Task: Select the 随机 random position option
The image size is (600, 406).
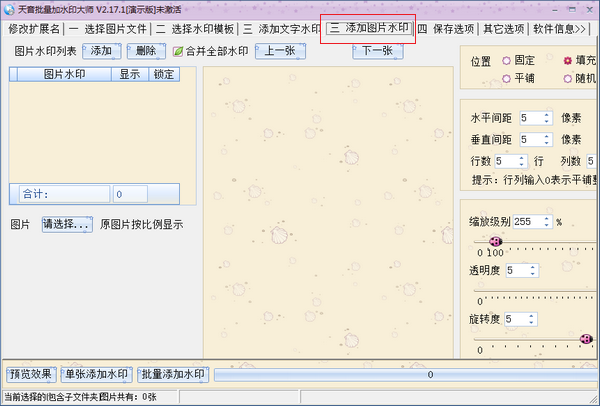Action: pos(567,78)
